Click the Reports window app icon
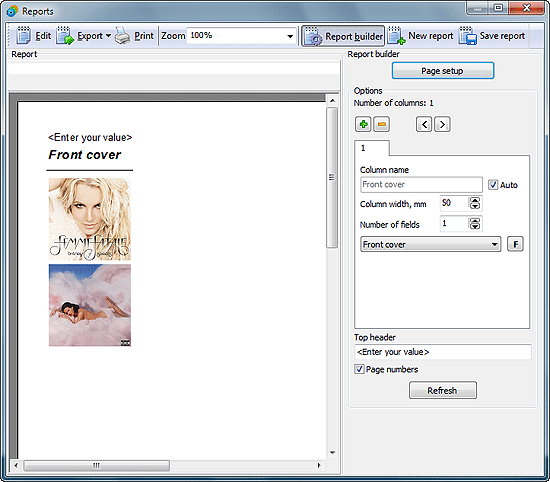550x482 pixels. click(12, 11)
